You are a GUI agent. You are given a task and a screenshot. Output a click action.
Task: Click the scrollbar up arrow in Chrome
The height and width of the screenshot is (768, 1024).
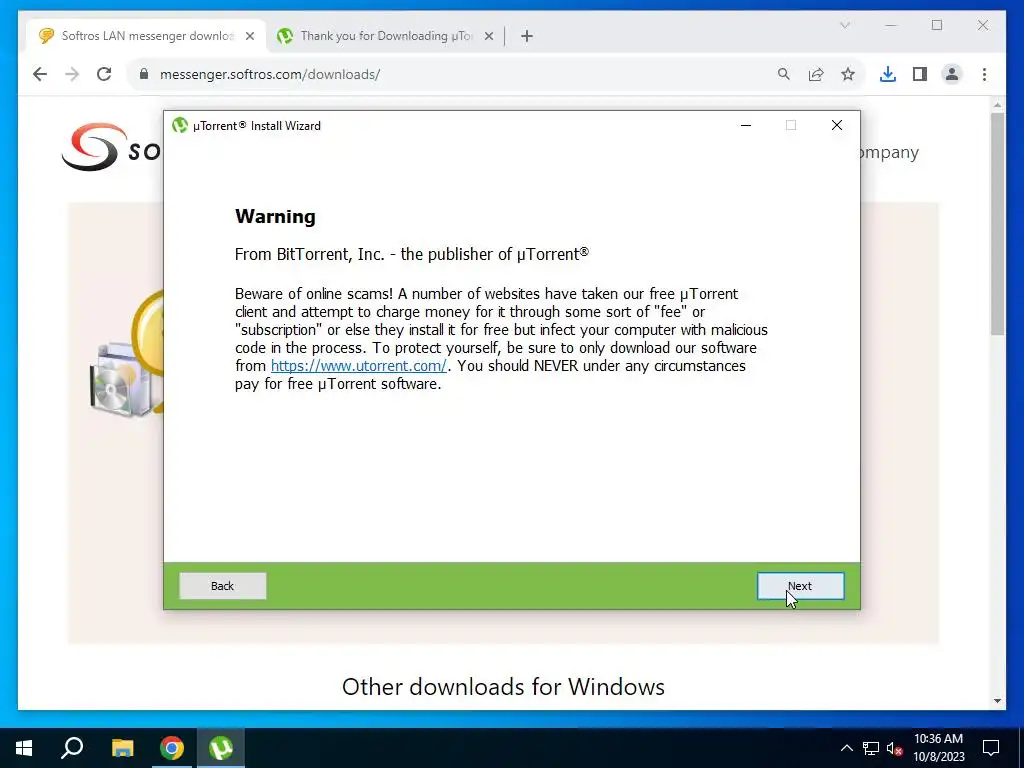tap(997, 104)
